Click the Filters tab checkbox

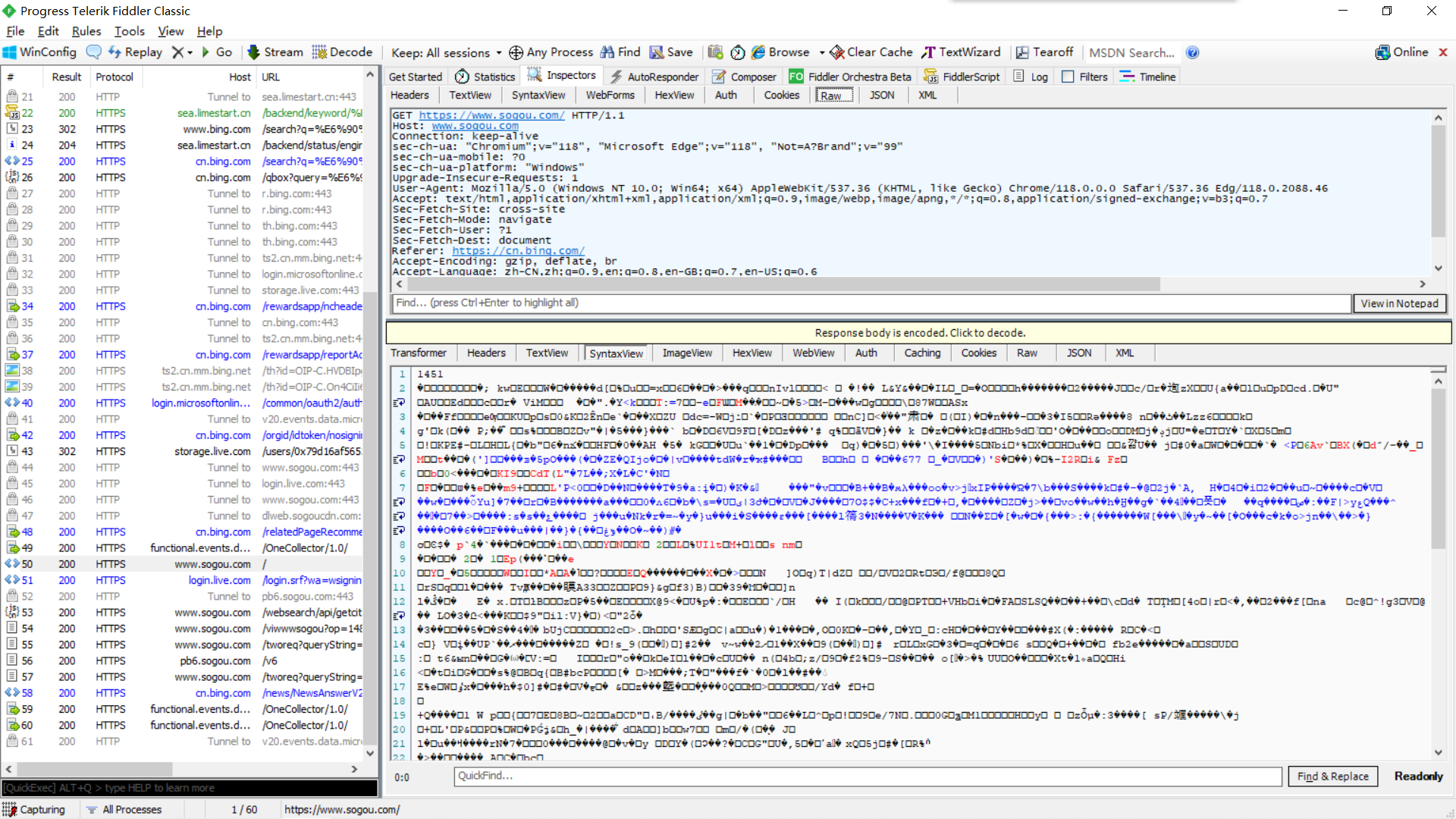(x=1068, y=77)
